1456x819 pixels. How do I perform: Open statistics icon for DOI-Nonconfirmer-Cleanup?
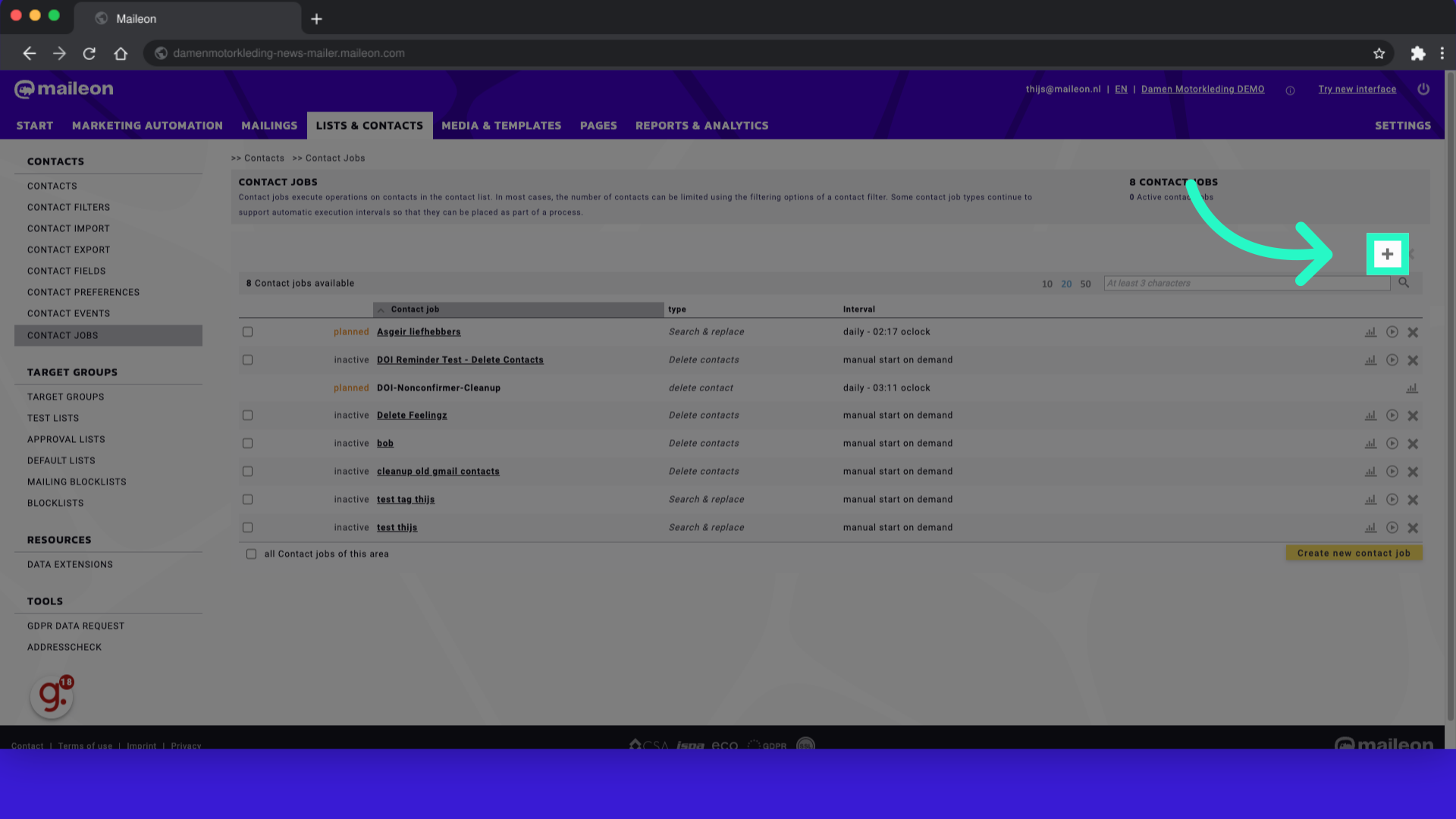tap(1411, 388)
